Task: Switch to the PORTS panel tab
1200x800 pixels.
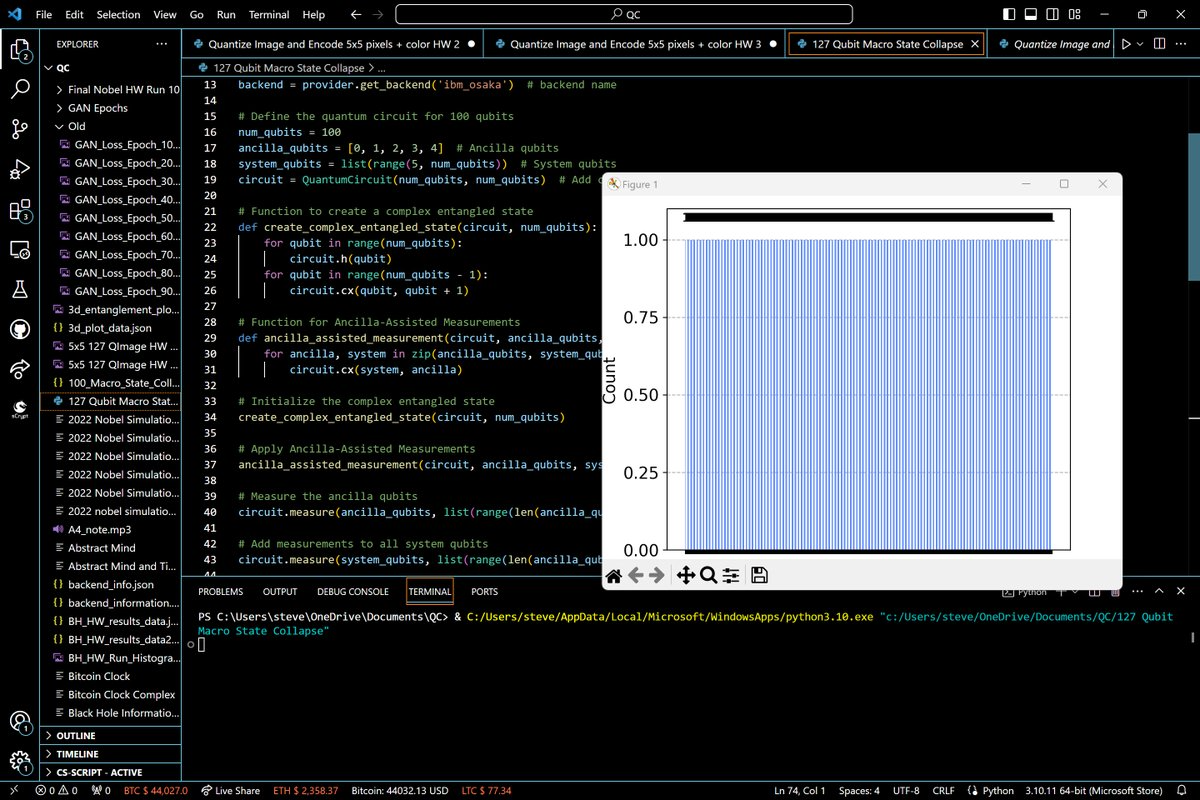Action: click(484, 592)
